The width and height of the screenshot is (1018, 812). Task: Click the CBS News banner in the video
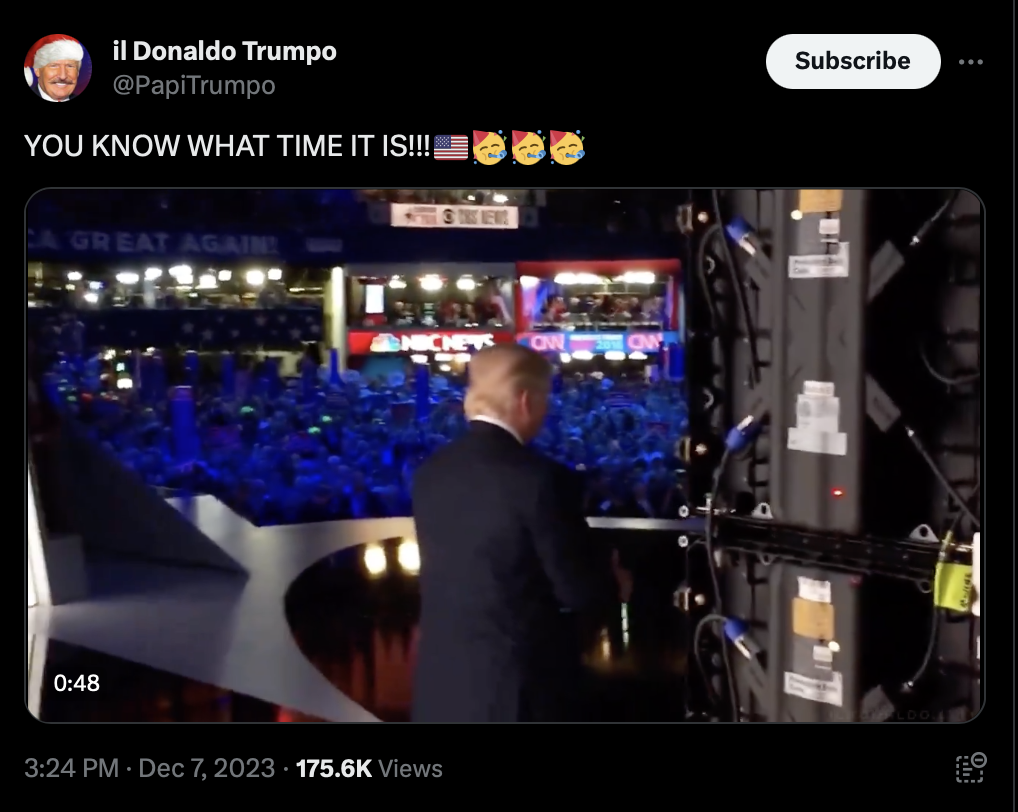pos(454,216)
